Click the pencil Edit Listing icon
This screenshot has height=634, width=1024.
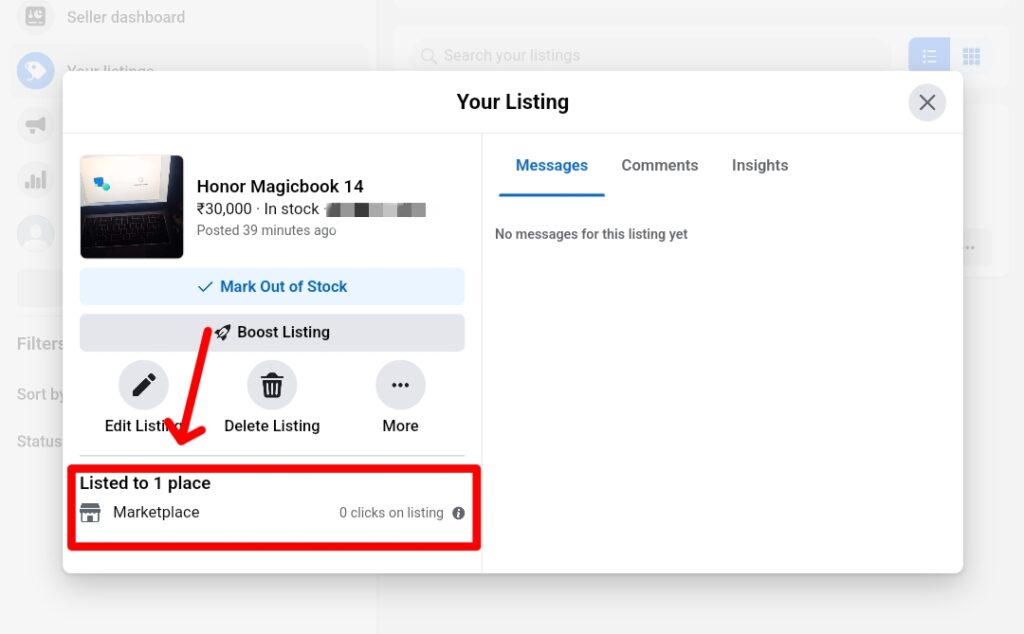click(144, 385)
